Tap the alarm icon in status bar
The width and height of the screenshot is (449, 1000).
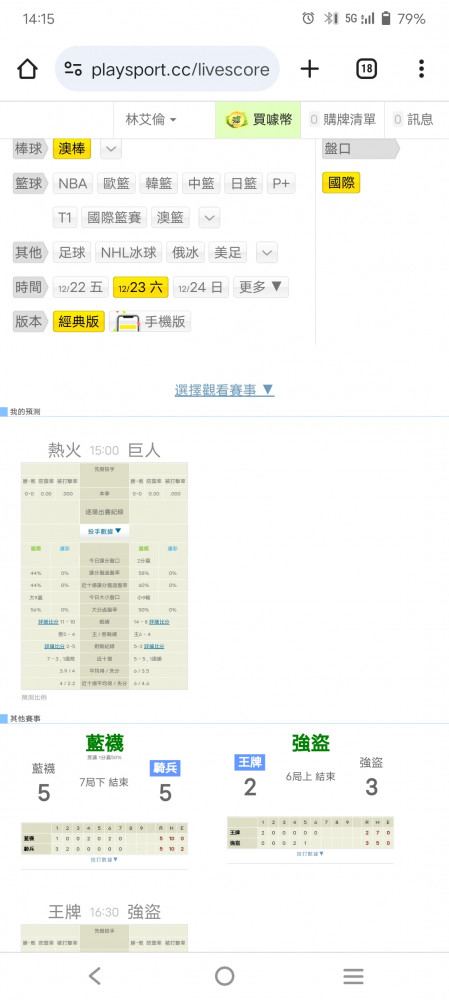click(x=308, y=18)
